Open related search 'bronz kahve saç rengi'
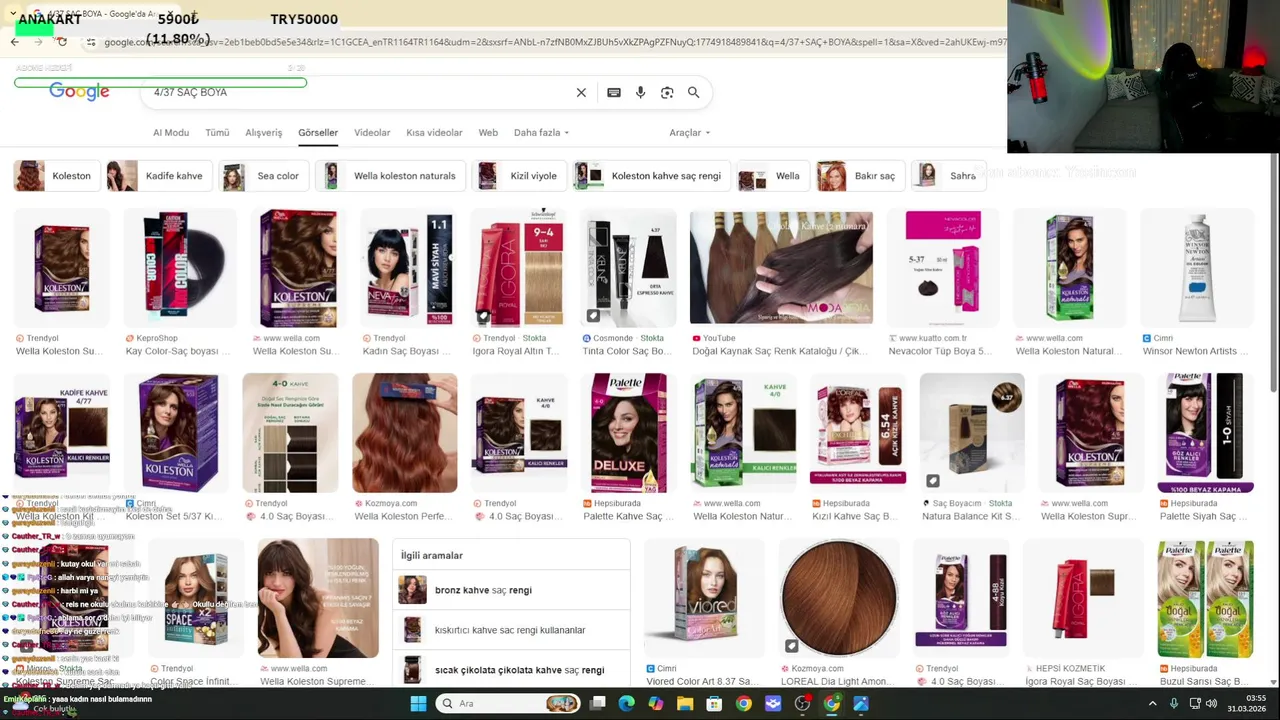The width and height of the screenshot is (1280, 720). [511, 590]
